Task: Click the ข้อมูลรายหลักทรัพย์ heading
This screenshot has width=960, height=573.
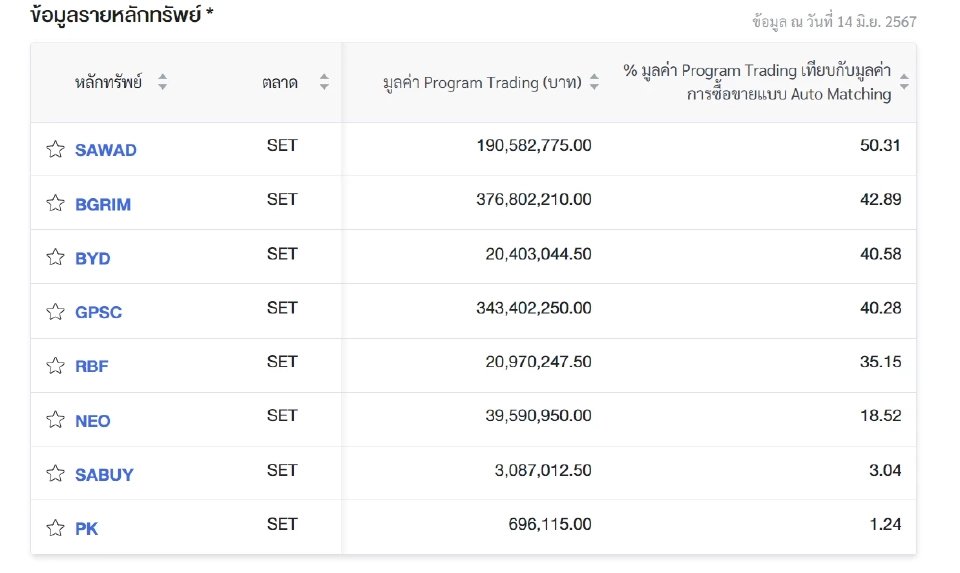Action: pyautogui.click(x=116, y=15)
